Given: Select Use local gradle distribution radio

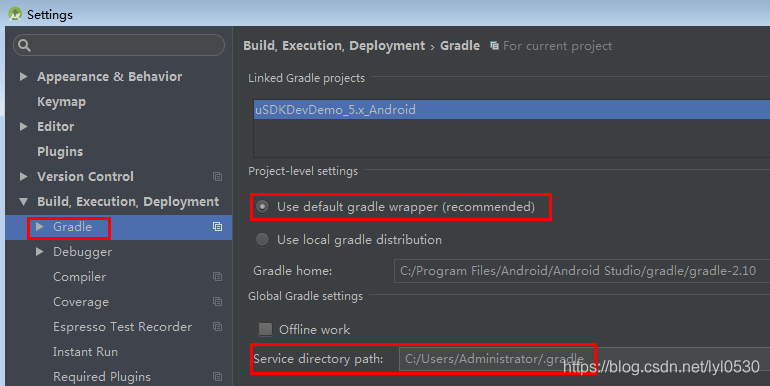Looking at the screenshot, I should 263,240.
